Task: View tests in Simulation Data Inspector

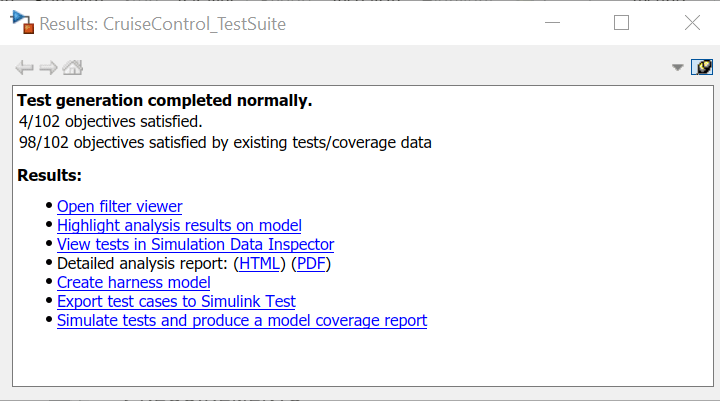Action: coord(195,244)
